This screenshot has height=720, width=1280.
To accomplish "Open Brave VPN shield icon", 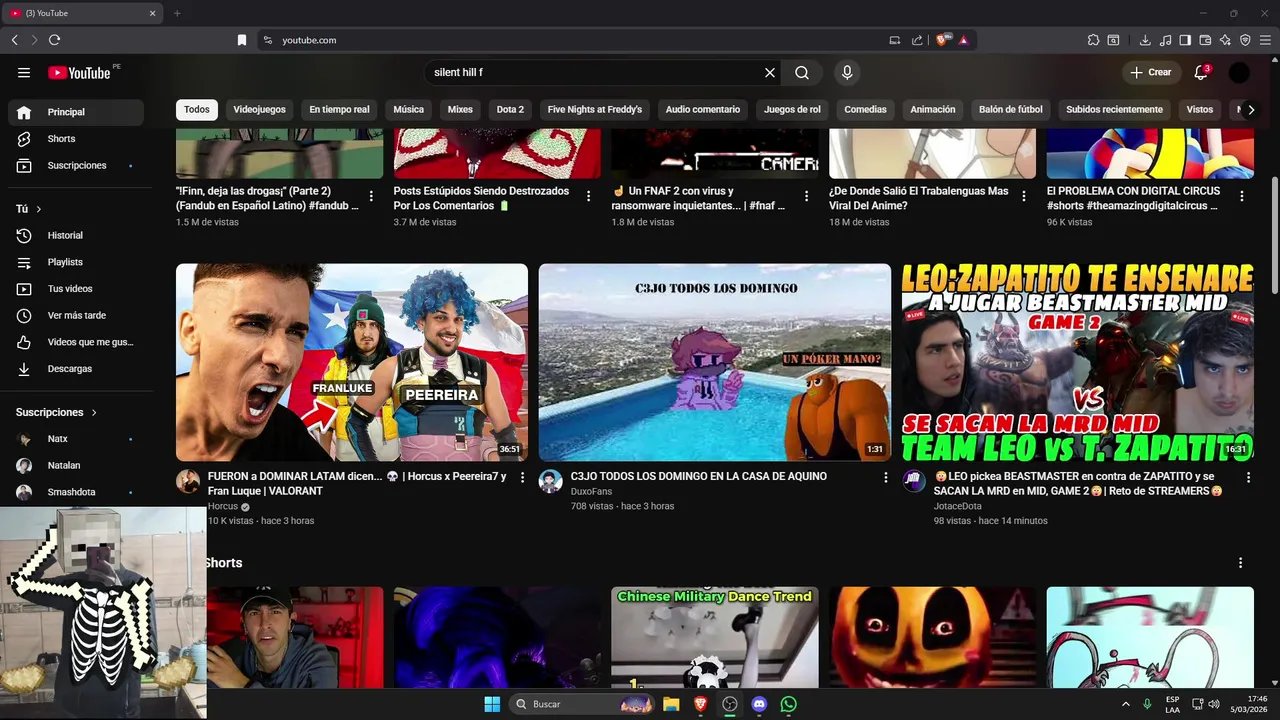I will click(x=1245, y=40).
